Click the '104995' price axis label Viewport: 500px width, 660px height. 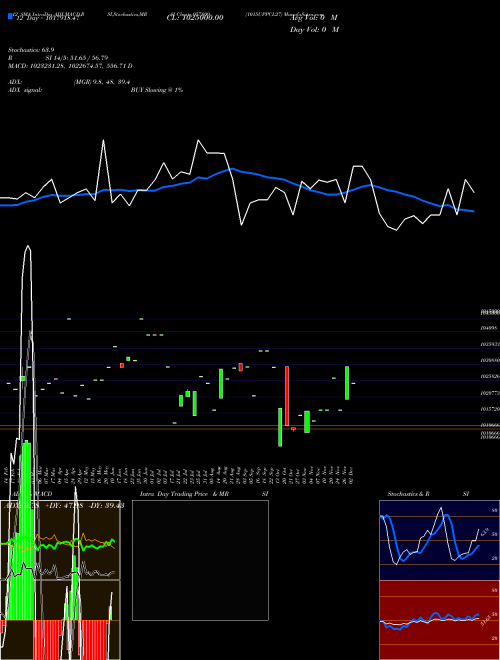coord(489,327)
